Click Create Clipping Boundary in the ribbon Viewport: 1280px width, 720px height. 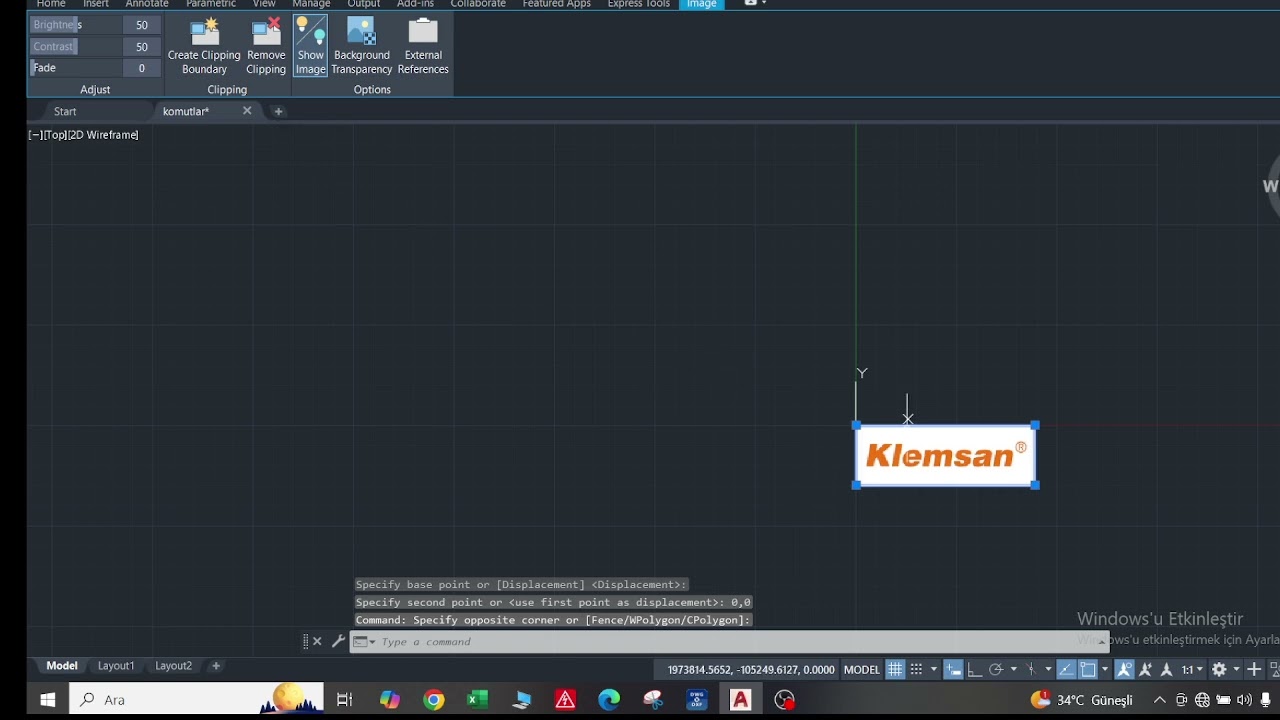coord(204,47)
